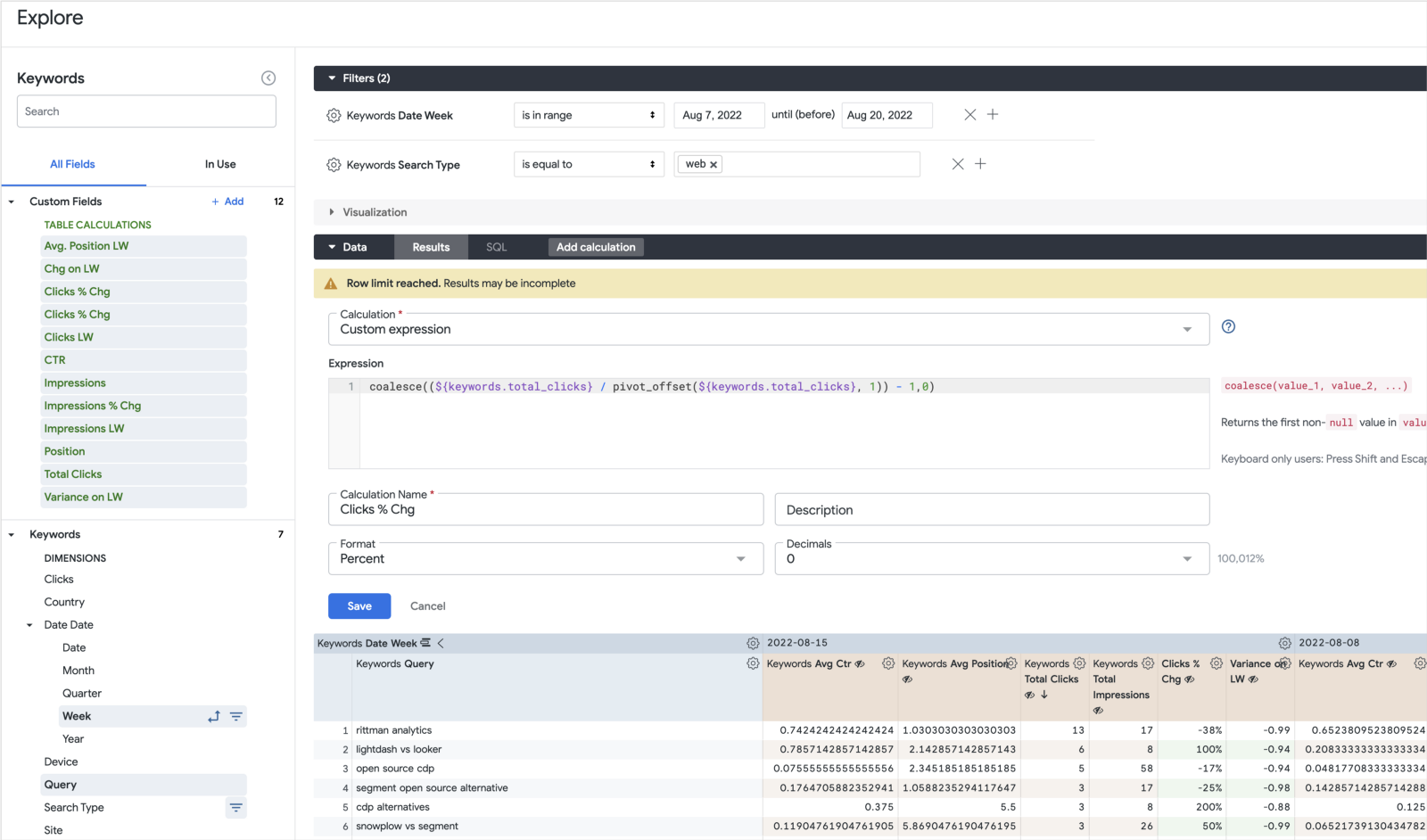Viewport: 1427px width, 840px height.
Task: Click the pivot icon on Week field
Action: tap(214, 716)
